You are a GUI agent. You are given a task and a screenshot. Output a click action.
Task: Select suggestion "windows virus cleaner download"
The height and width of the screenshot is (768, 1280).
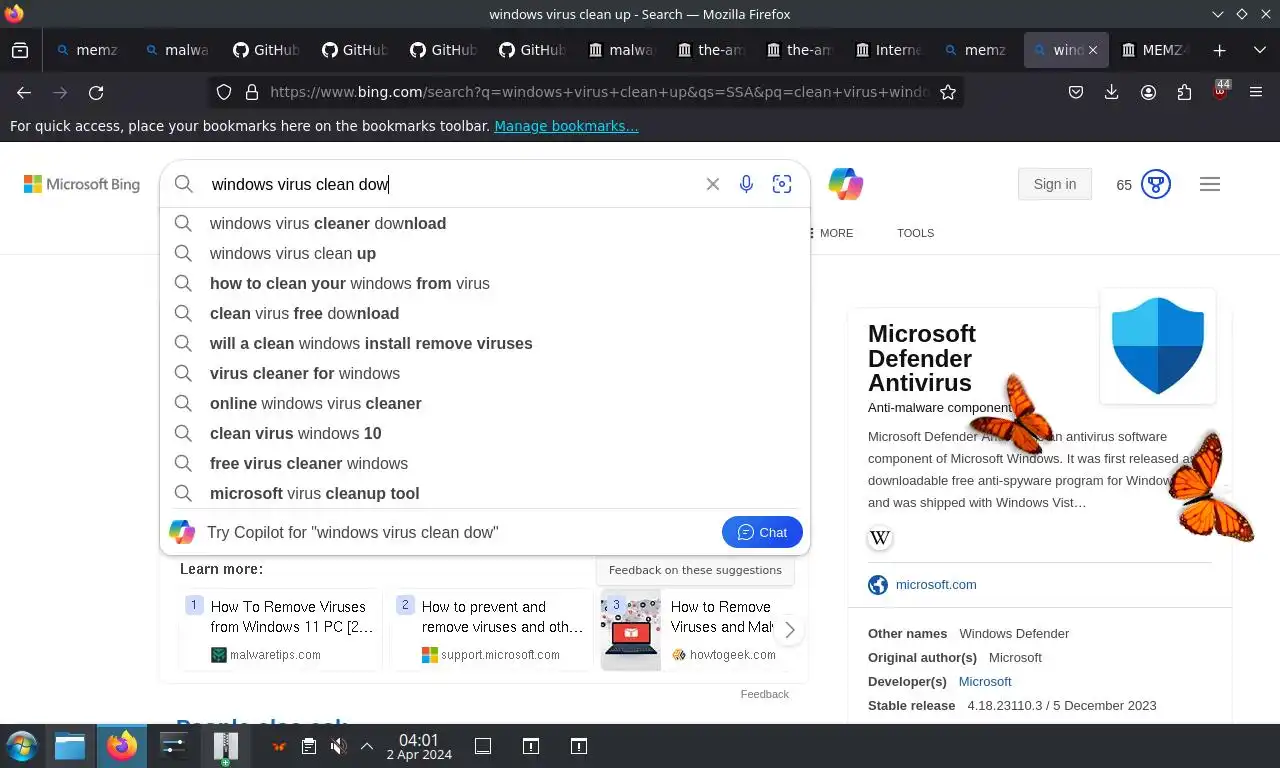pos(485,223)
